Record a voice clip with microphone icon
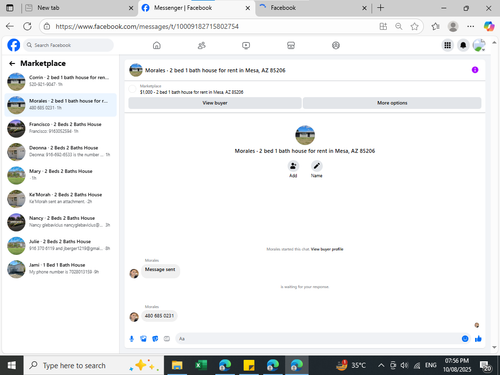This screenshot has width=500, height=375. tap(132, 339)
